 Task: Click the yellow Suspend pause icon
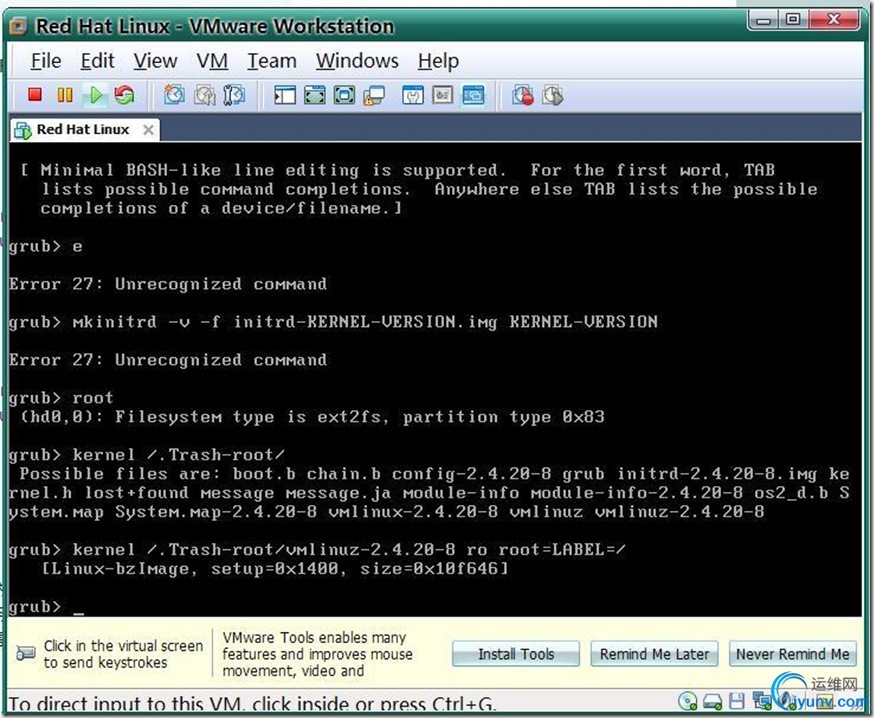coord(65,95)
